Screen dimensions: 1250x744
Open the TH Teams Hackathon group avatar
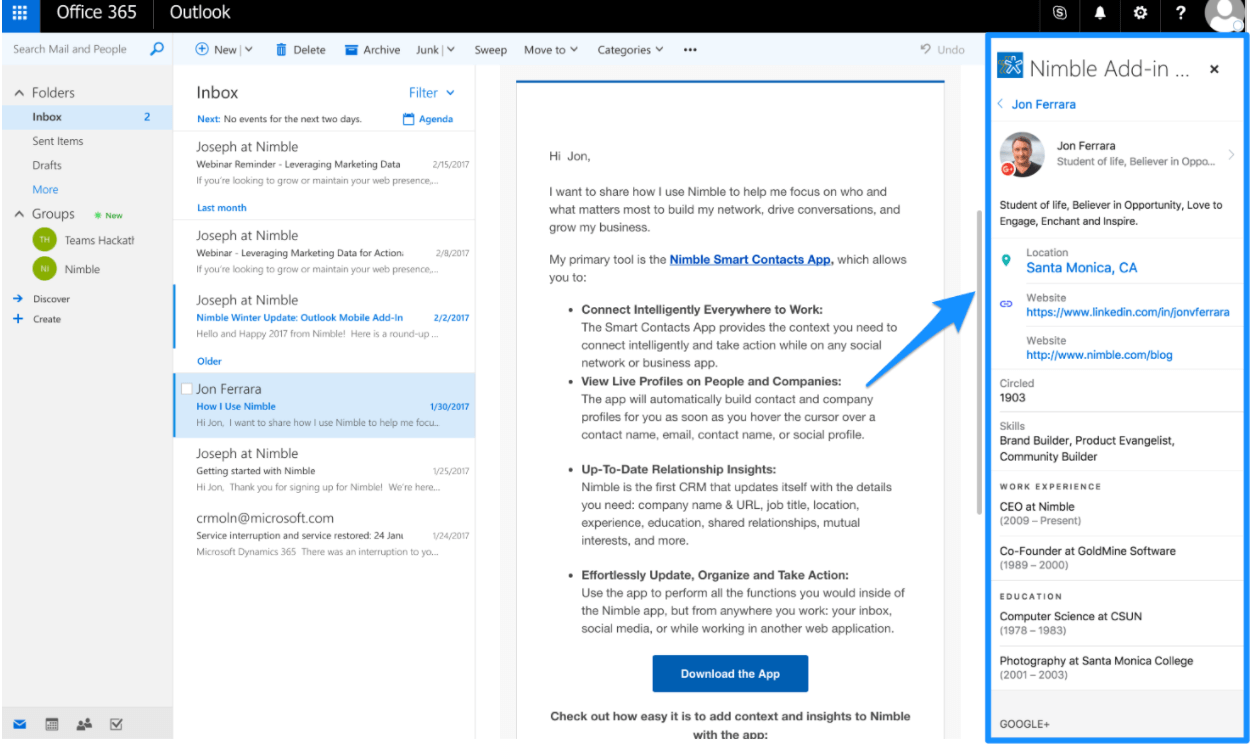tap(45, 240)
